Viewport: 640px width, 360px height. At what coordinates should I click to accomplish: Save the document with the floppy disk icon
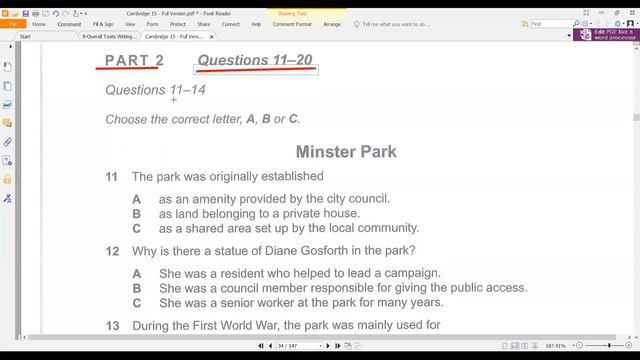[25, 13]
